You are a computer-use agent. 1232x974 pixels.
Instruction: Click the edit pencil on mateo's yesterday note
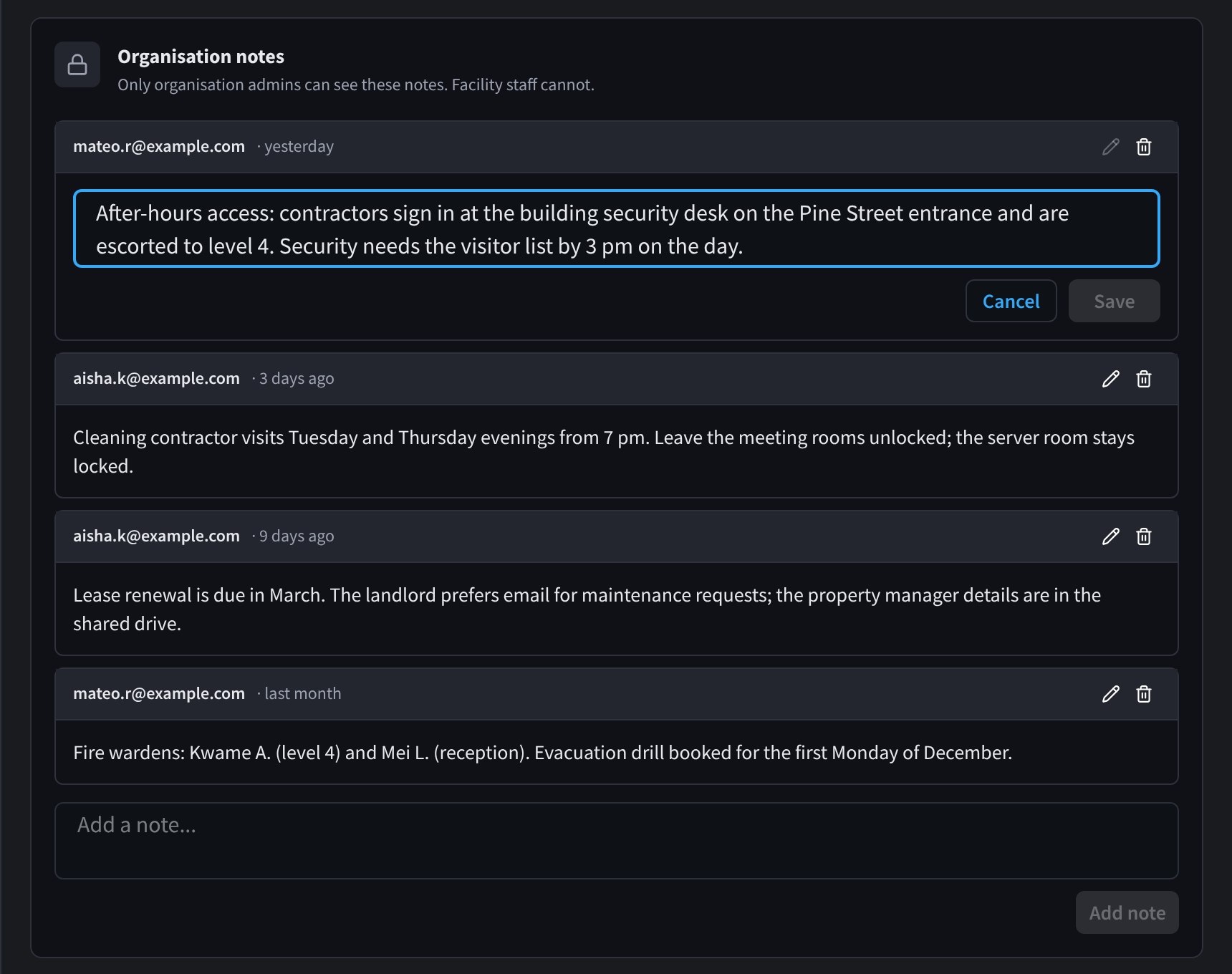pos(1111,147)
